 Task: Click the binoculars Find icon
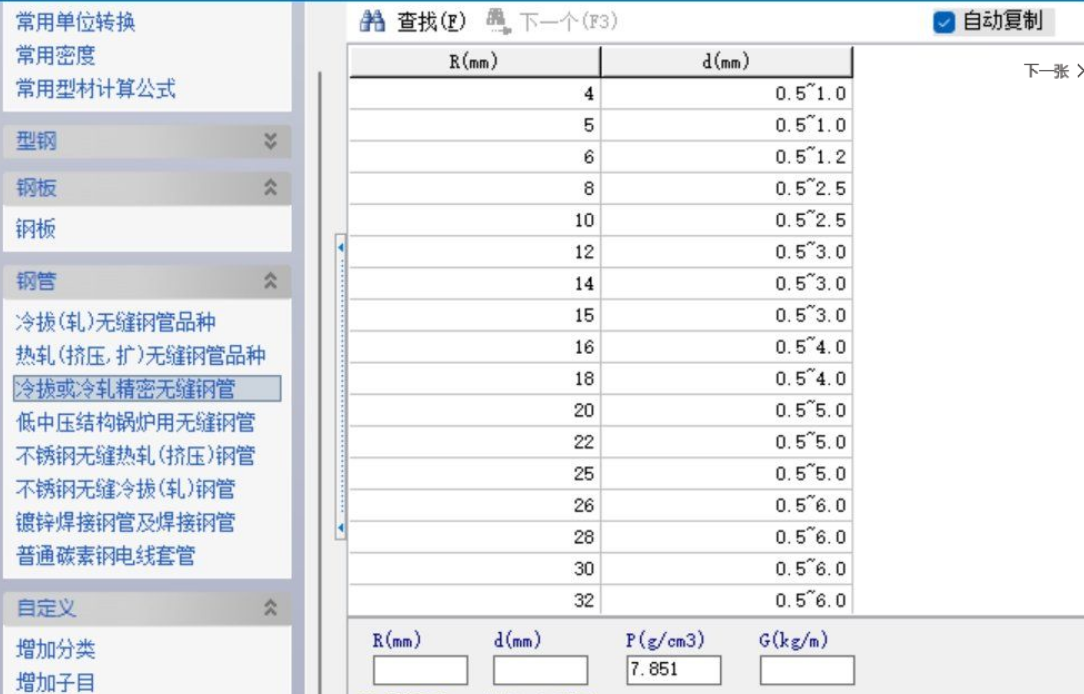click(373, 21)
